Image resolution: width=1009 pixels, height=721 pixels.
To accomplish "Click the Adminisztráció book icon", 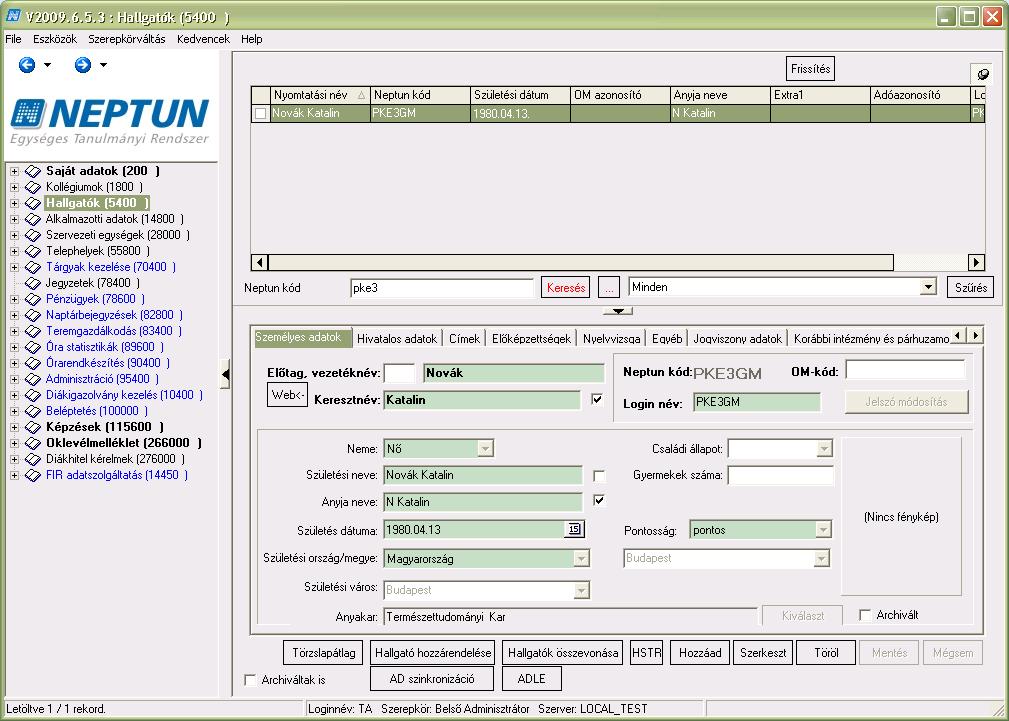I will pyautogui.click(x=33, y=379).
